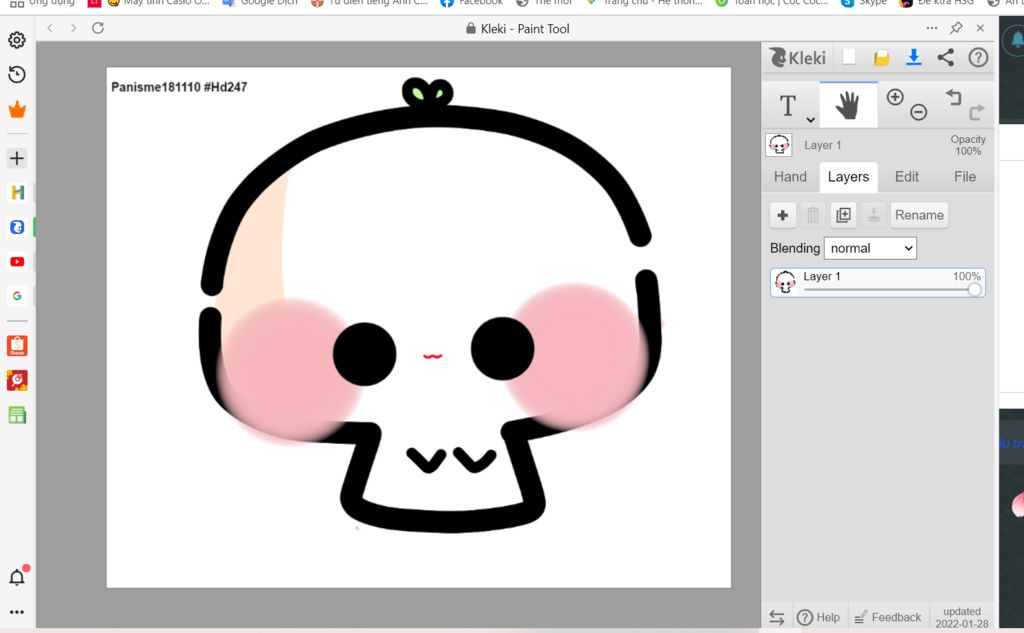1024x633 pixels.
Task: Open the Shopee icon in the sidebar
Action: tap(17, 346)
